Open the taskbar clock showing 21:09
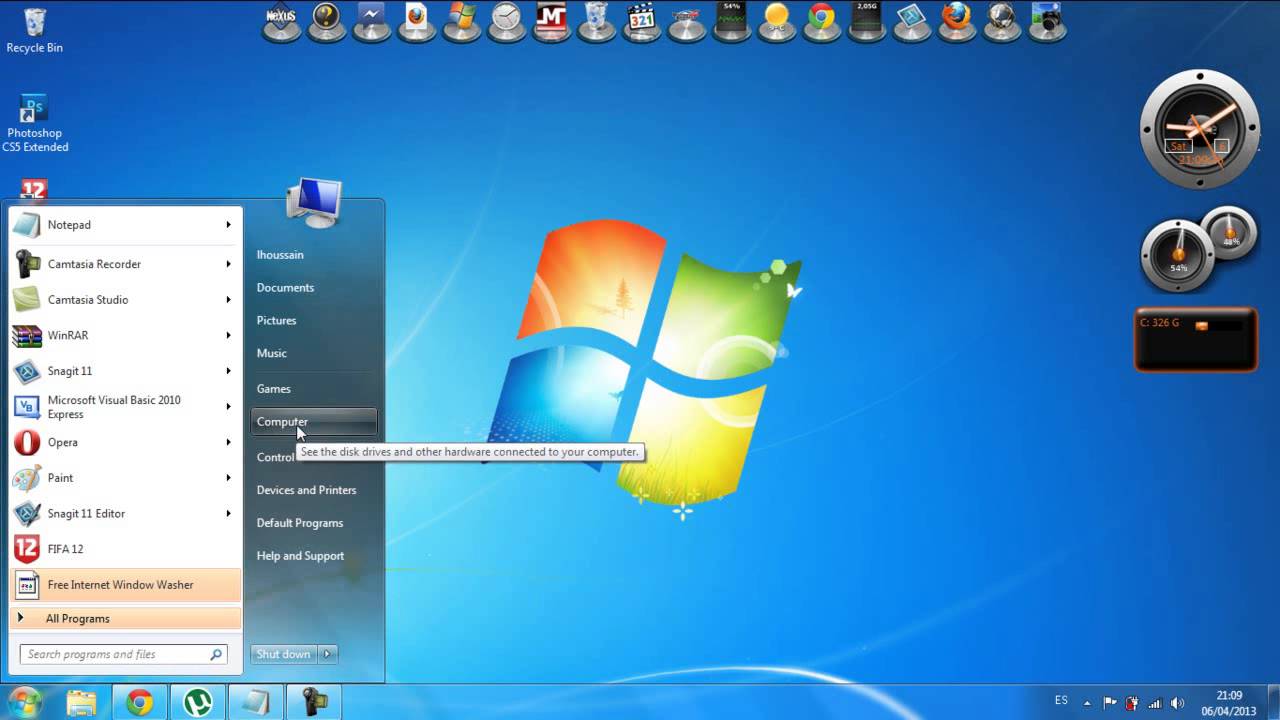1280x720 pixels. tap(1230, 703)
